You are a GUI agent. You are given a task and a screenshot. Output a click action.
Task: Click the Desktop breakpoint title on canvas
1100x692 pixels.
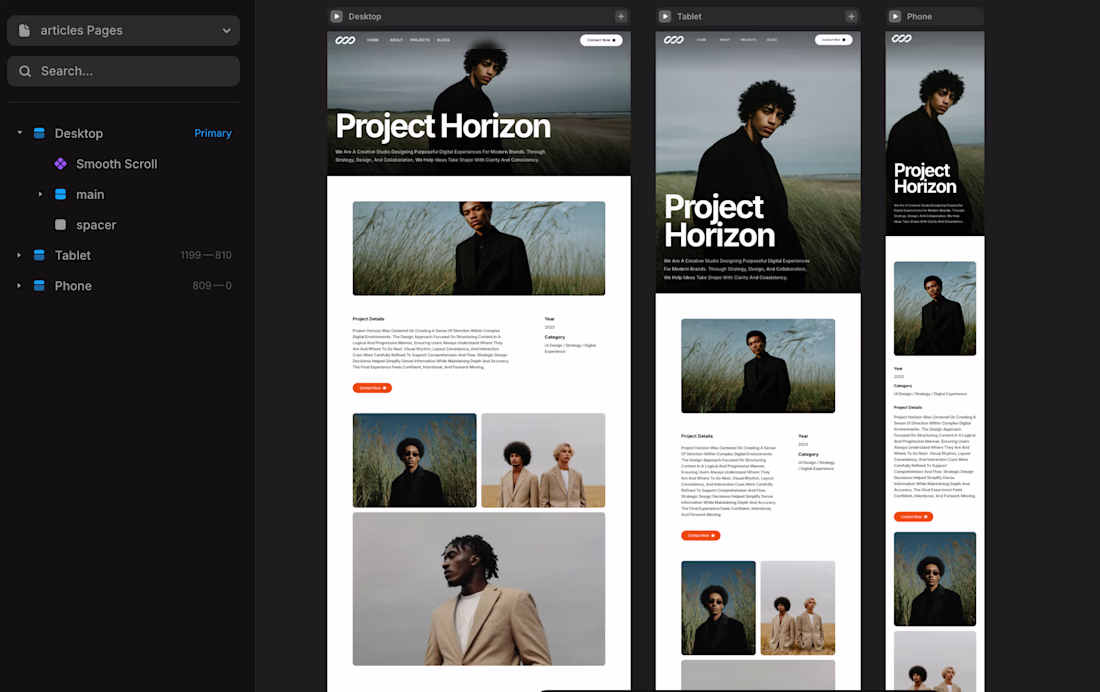point(365,16)
